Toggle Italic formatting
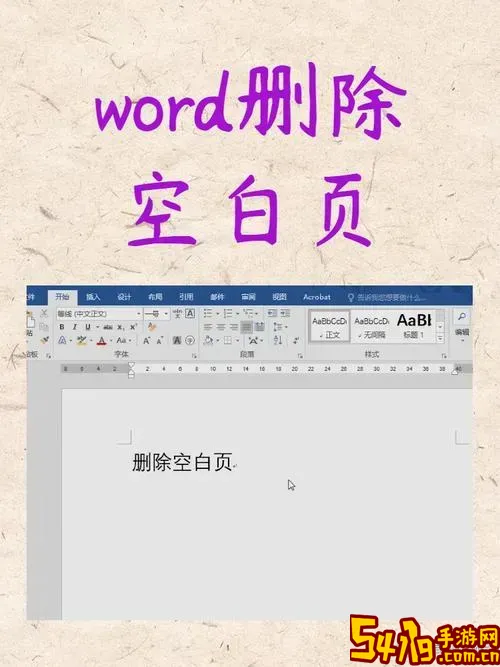The image size is (500, 667). (x=75, y=327)
